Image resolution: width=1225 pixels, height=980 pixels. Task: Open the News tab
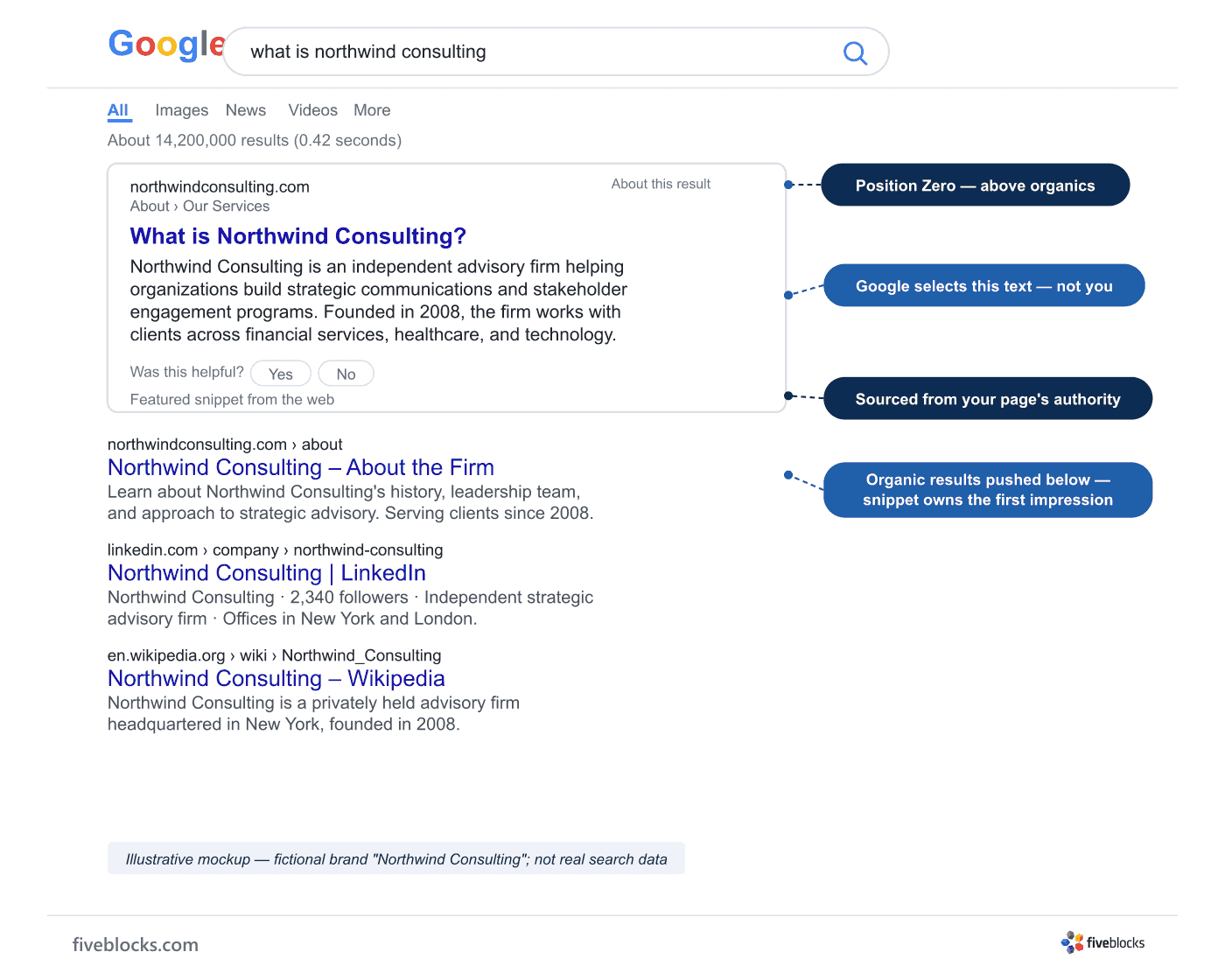(246, 110)
